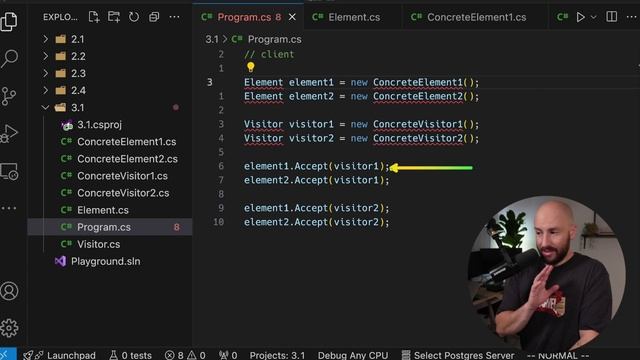Open the Explorer view in activity bar
This screenshot has width=640, height=360.
tap(9, 21)
